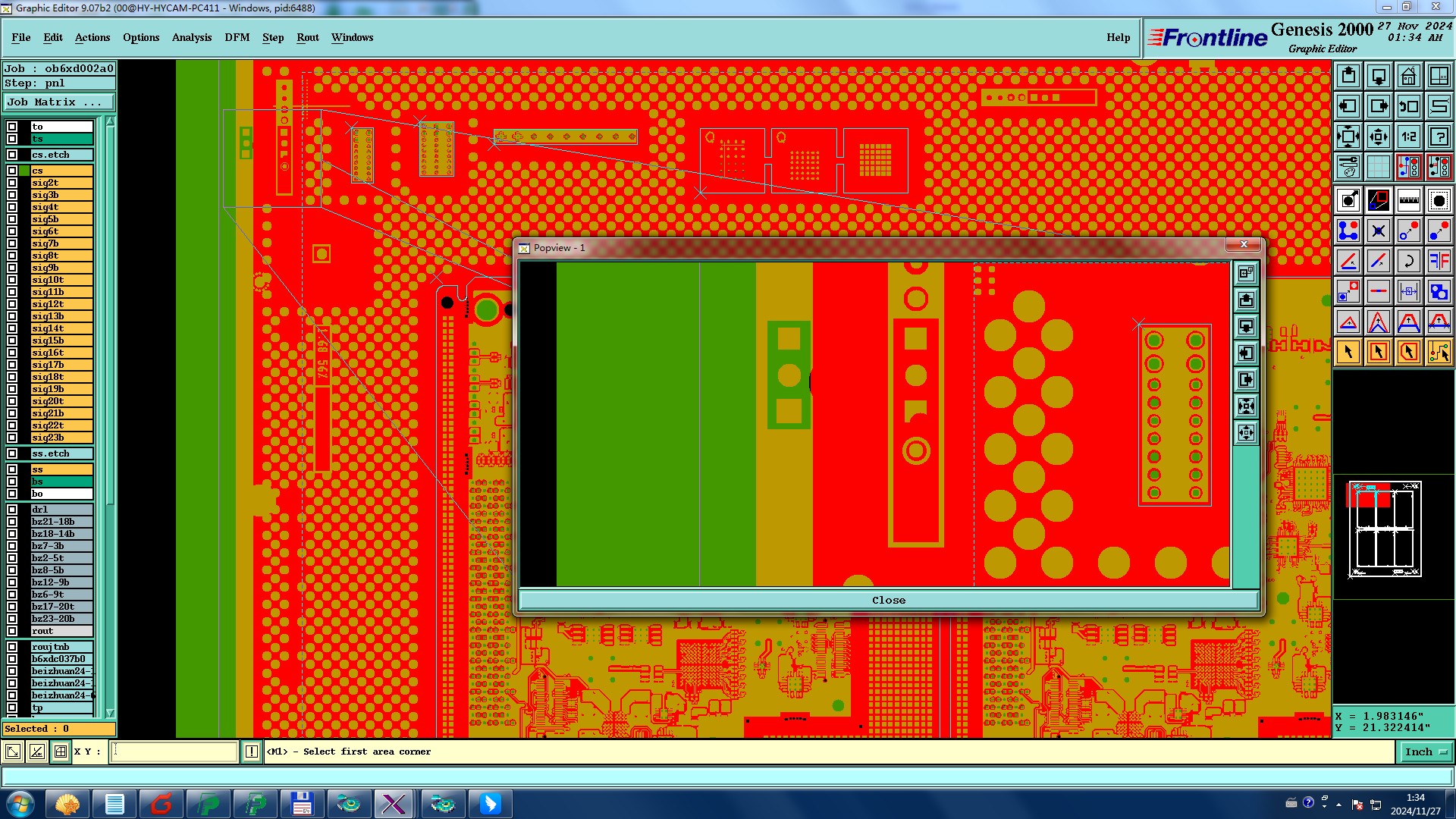Toggle checkbox for the drl layer
The image size is (1456, 819).
(x=12, y=510)
